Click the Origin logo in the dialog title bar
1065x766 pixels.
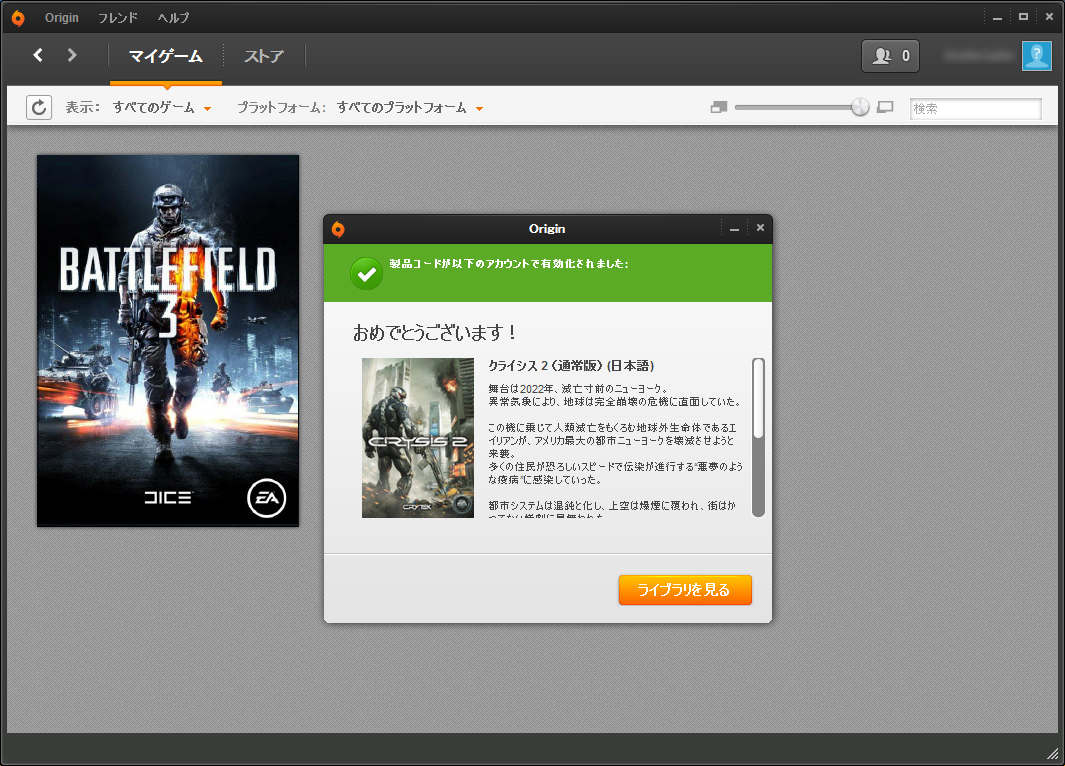coord(338,230)
